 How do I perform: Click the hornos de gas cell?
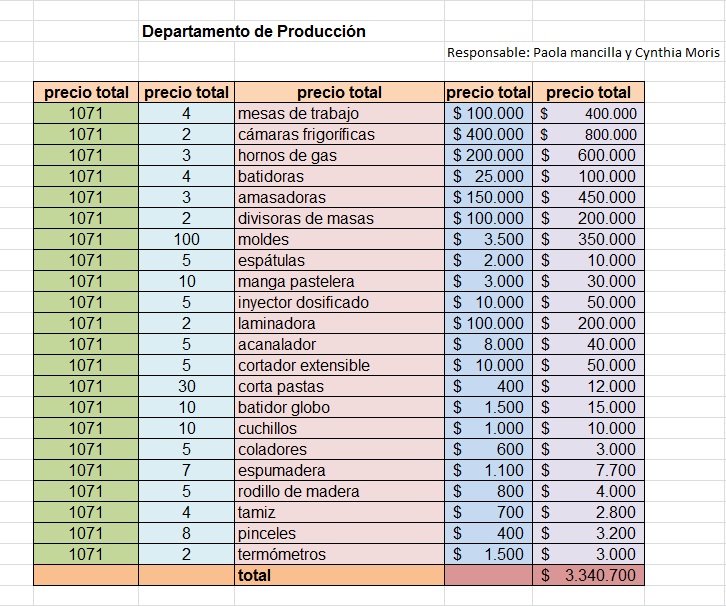[339, 155]
